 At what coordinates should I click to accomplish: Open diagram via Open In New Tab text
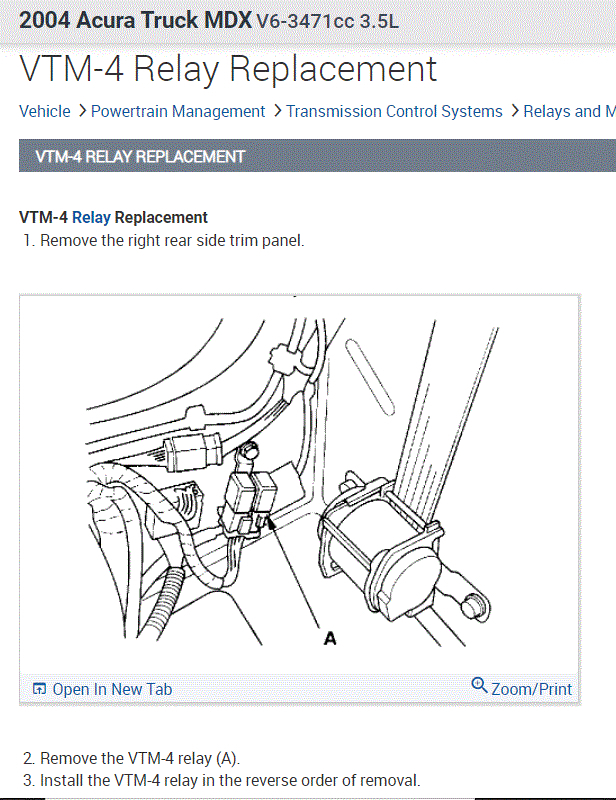(112, 689)
